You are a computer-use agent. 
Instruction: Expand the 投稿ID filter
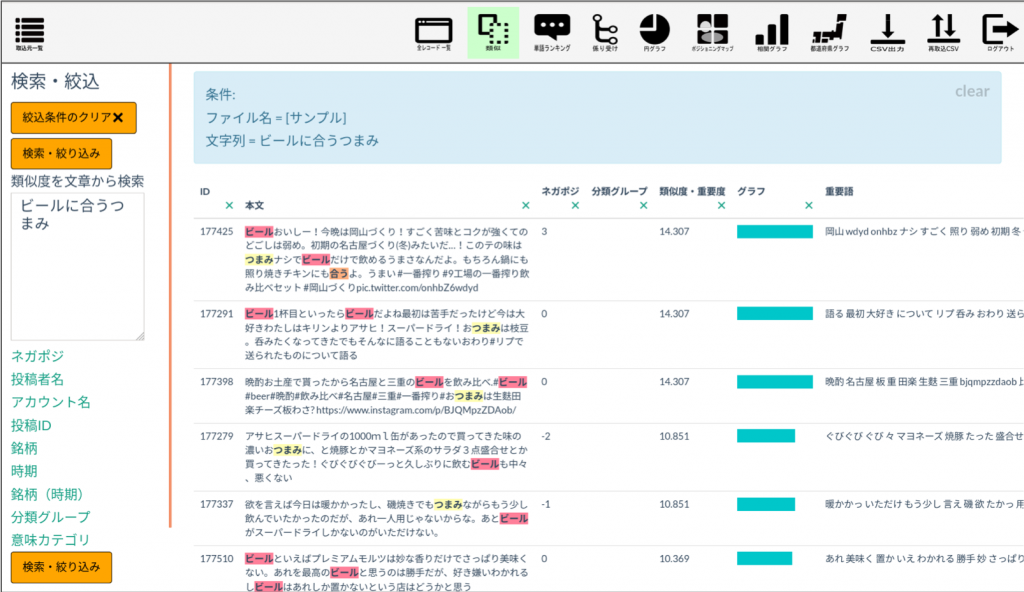click(x=31, y=425)
